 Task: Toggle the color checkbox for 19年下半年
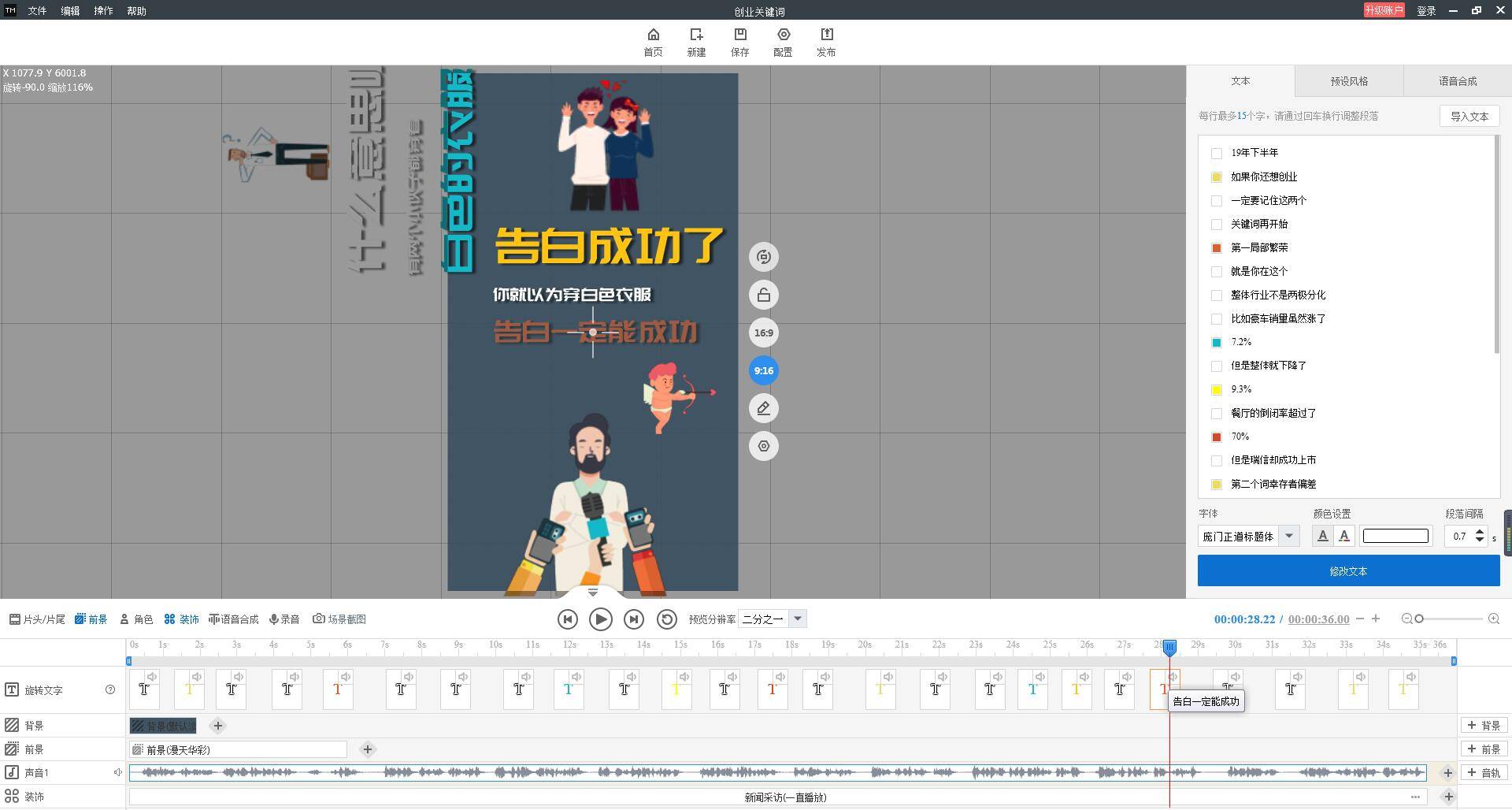point(1217,153)
